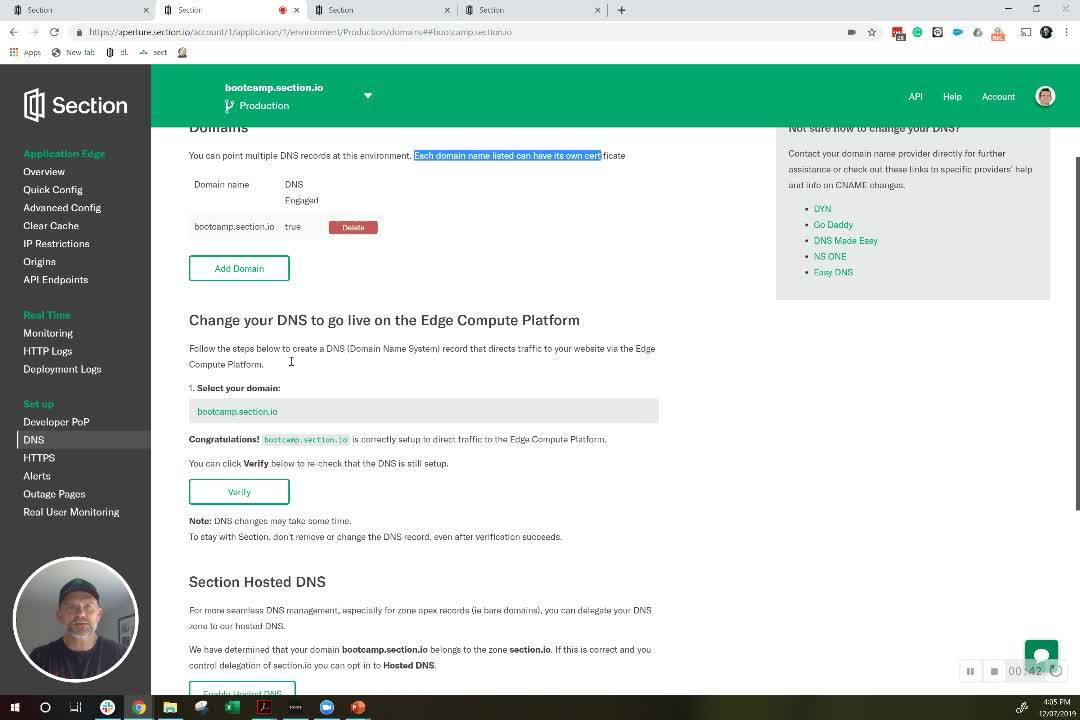Open the Google Drive extension icon
Viewport: 1080px width, 720px height.
coord(977,32)
